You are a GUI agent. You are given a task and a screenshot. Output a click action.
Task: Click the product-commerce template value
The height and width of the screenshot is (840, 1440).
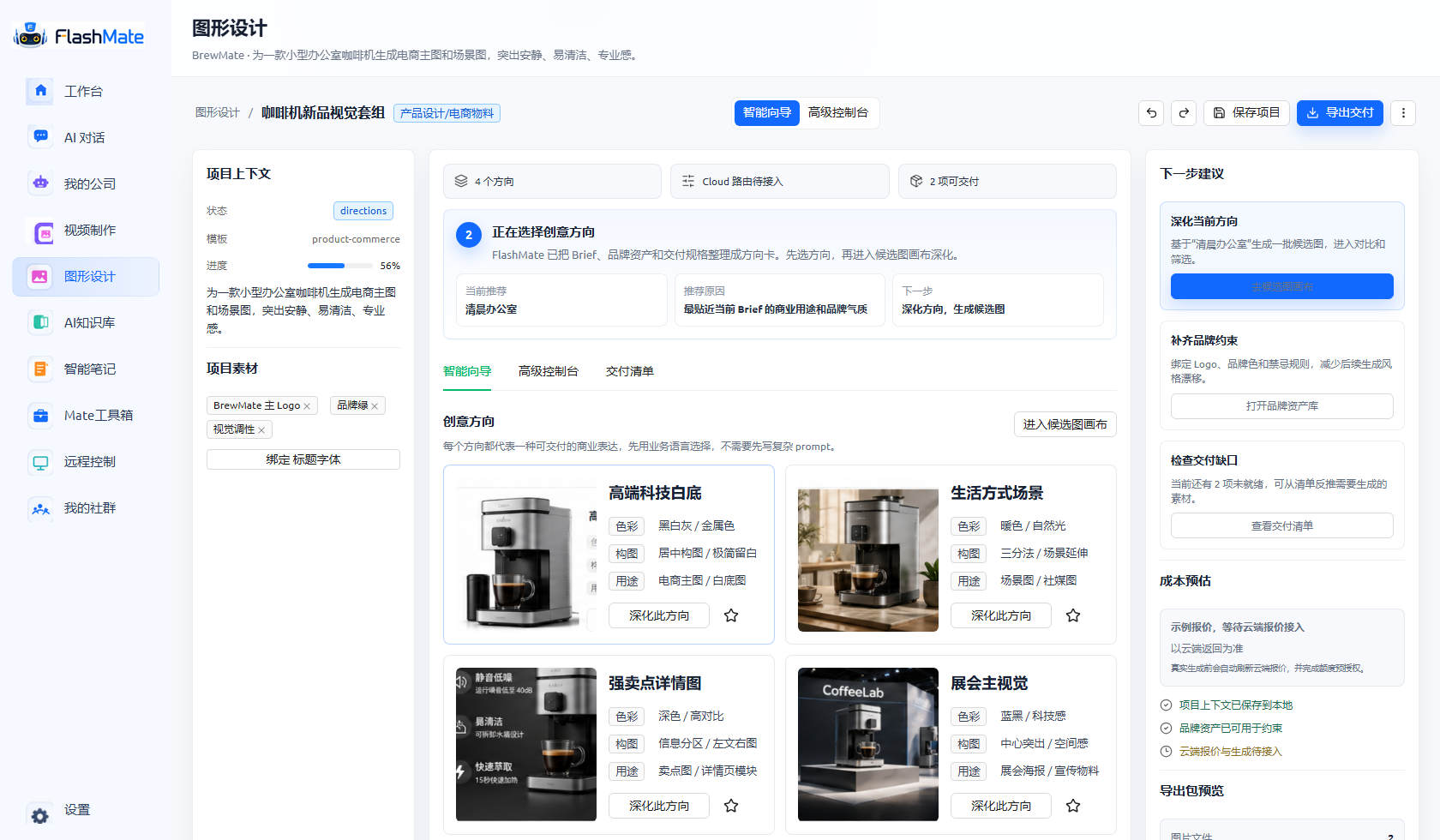click(356, 239)
